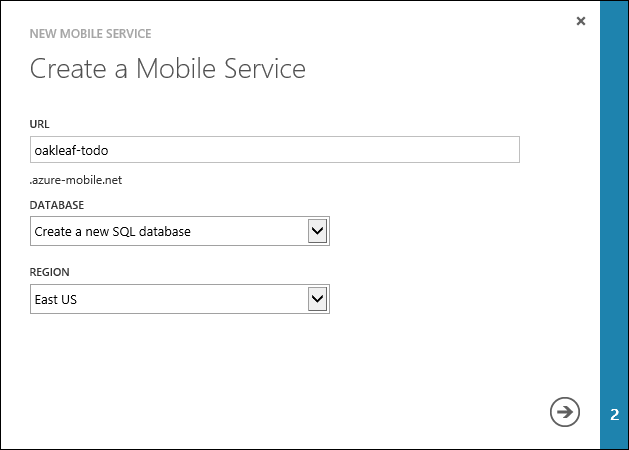The image size is (629, 450).
Task: Expand the Region dropdown arrow
Action: point(318,298)
